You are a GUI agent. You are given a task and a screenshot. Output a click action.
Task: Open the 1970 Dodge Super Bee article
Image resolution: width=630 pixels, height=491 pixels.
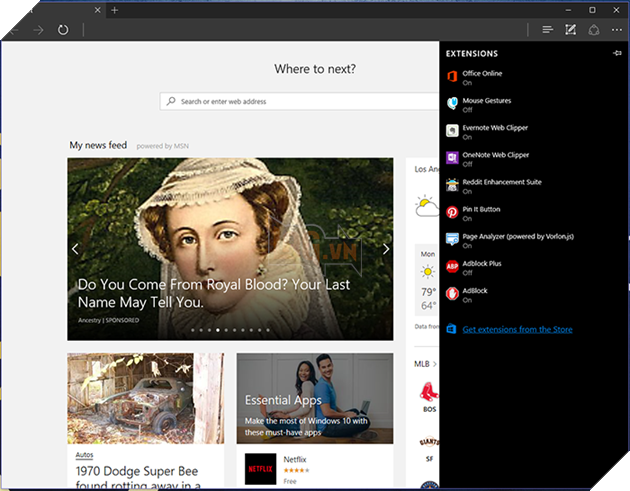tap(139, 477)
